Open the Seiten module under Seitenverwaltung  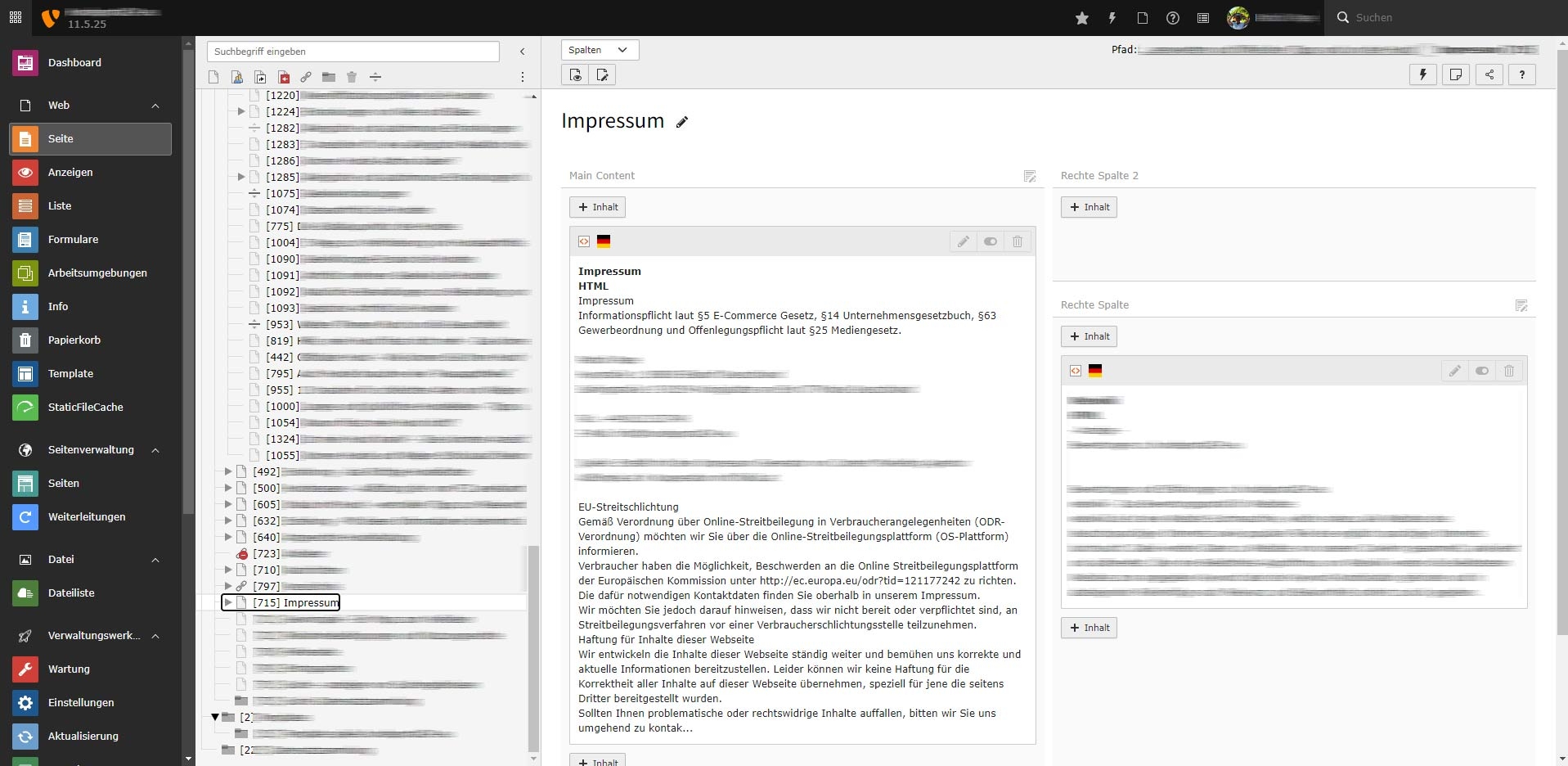(90, 484)
